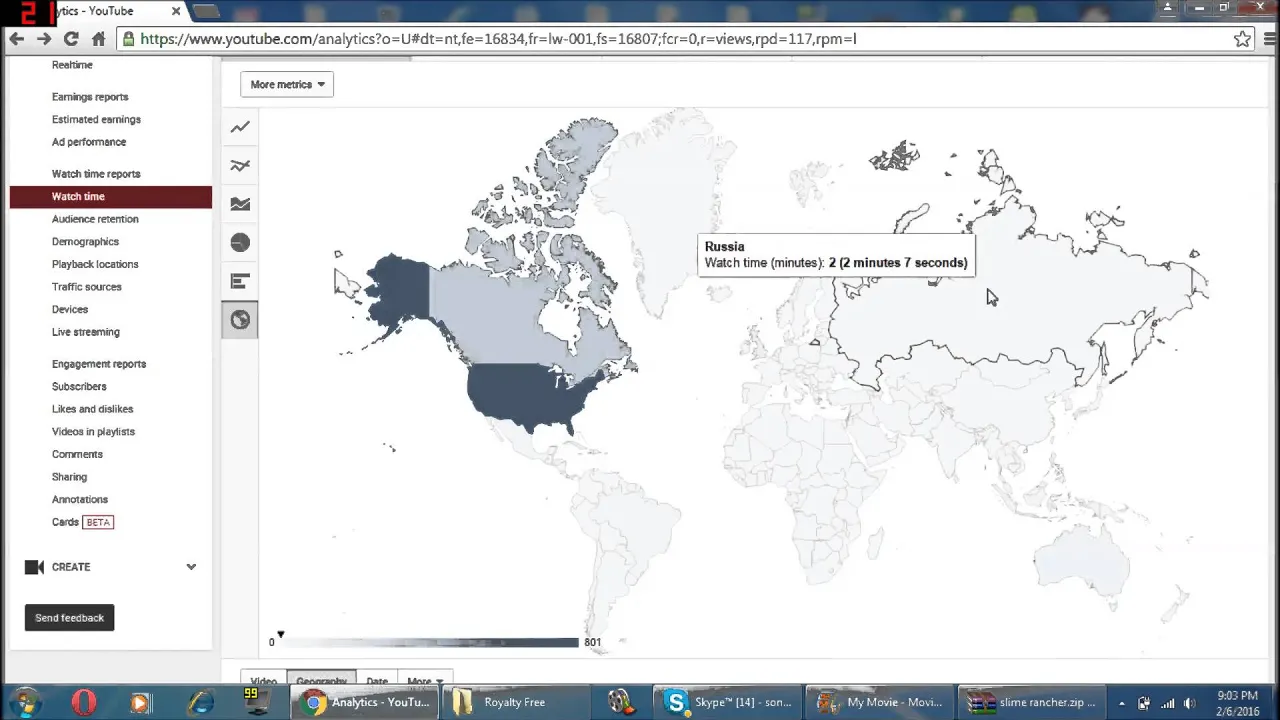Open the film reel taskbar application
The image size is (1280, 720).
[620, 702]
